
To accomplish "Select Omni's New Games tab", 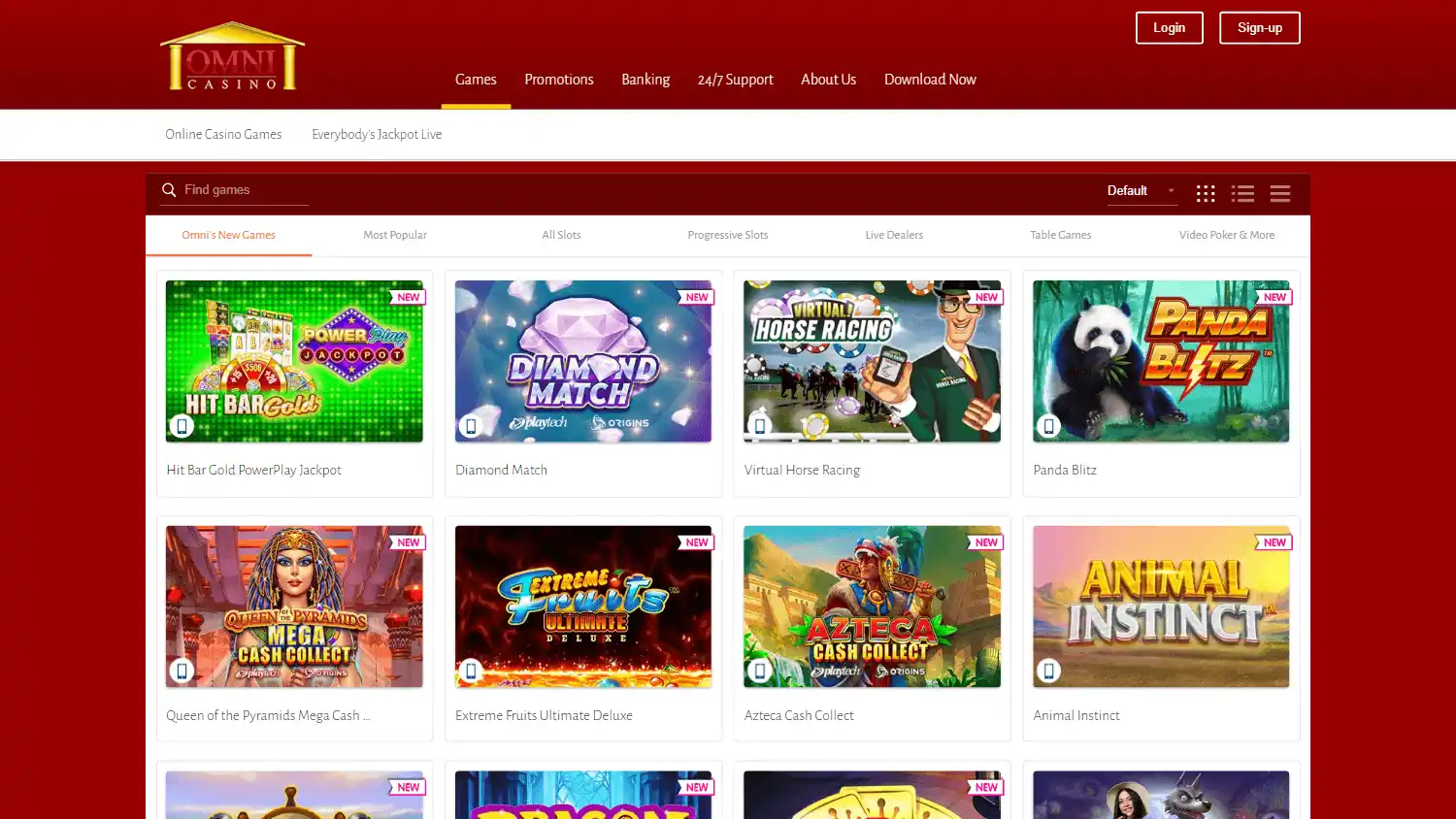I will coord(229,235).
